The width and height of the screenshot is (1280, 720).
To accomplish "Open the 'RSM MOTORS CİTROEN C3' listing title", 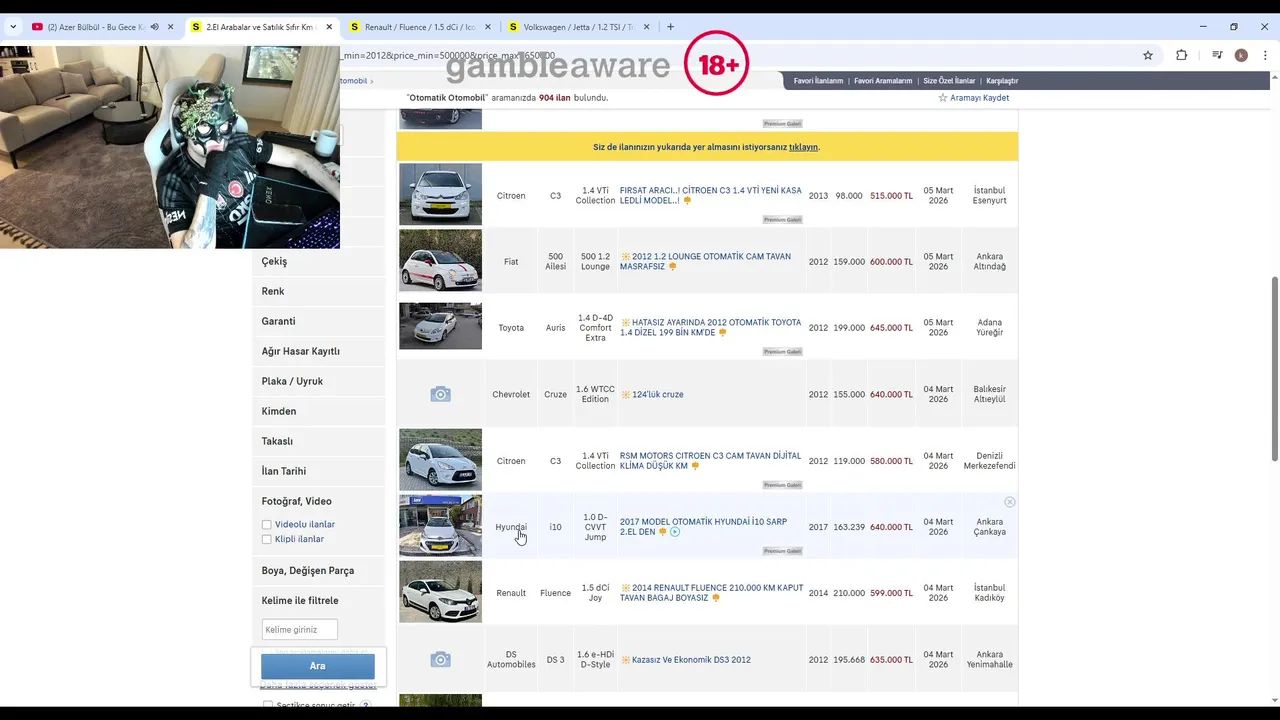I will click(710, 460).
